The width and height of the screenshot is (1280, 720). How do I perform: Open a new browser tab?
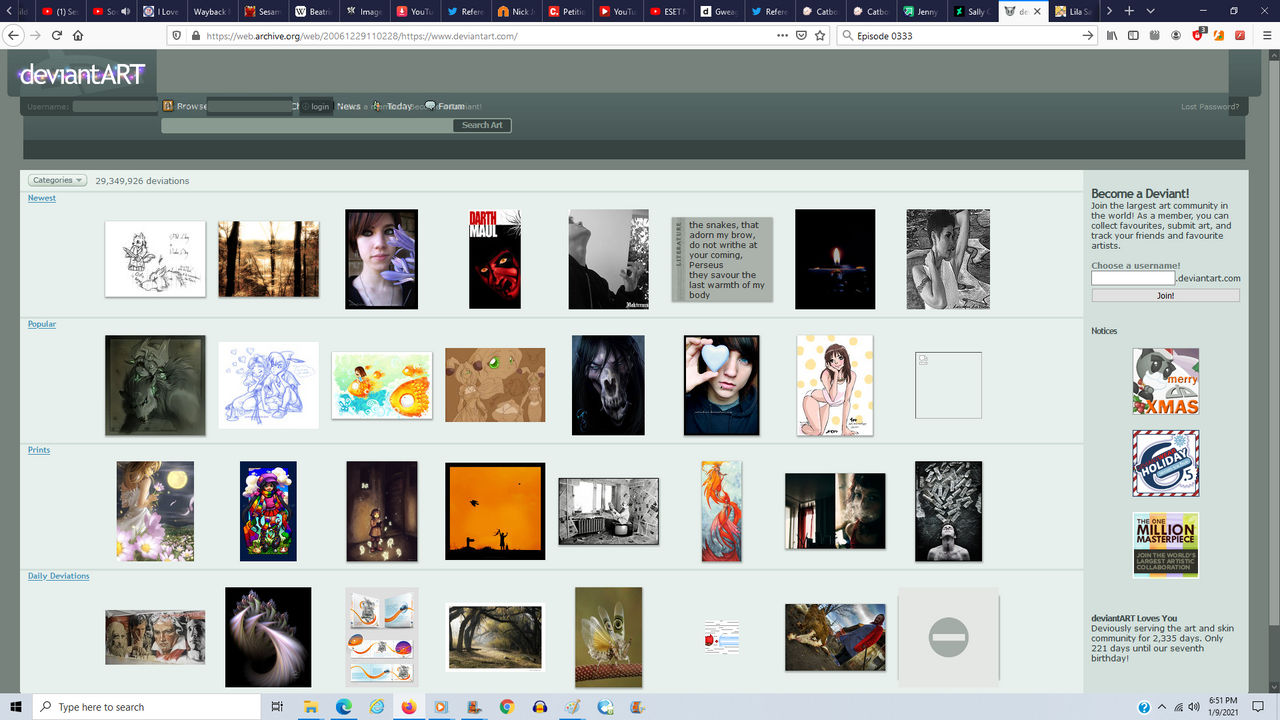click(x=1129, y=11)
